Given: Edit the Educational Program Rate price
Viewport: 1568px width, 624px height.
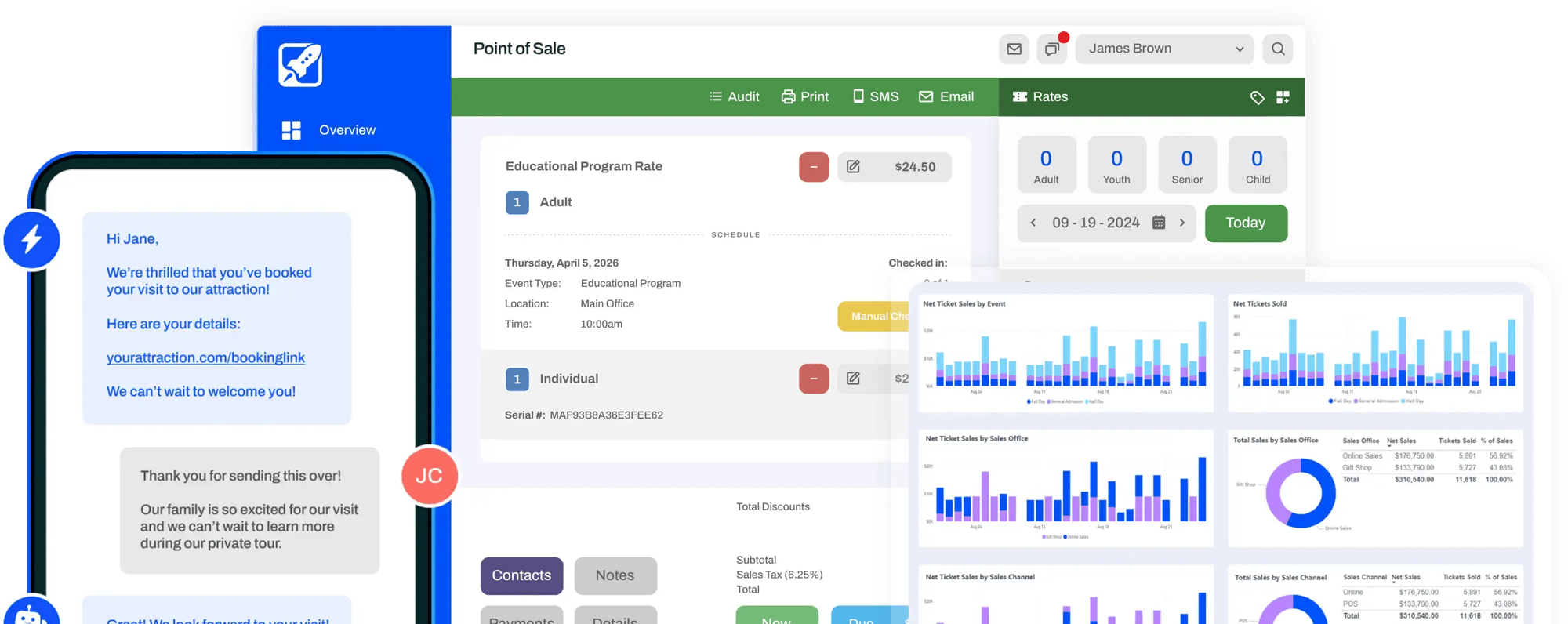Looking at the screenshot, I should pyautogui.click(x=854, y=167).
